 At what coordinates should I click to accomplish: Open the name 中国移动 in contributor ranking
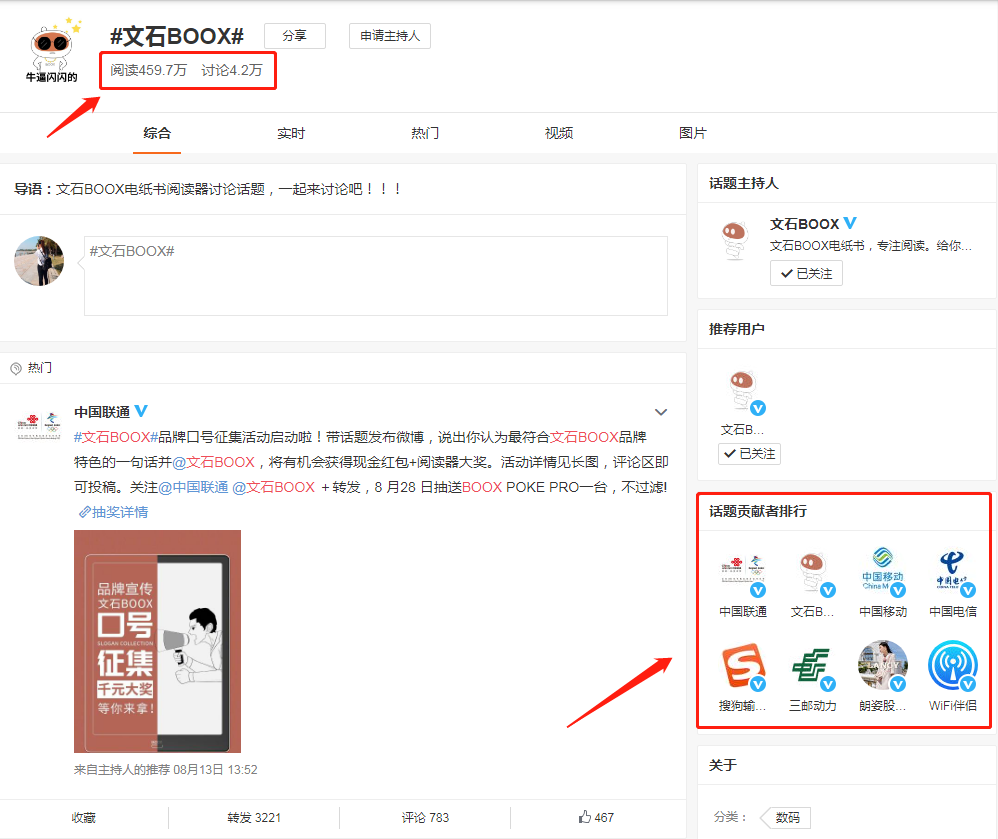[x=883, y=612]
